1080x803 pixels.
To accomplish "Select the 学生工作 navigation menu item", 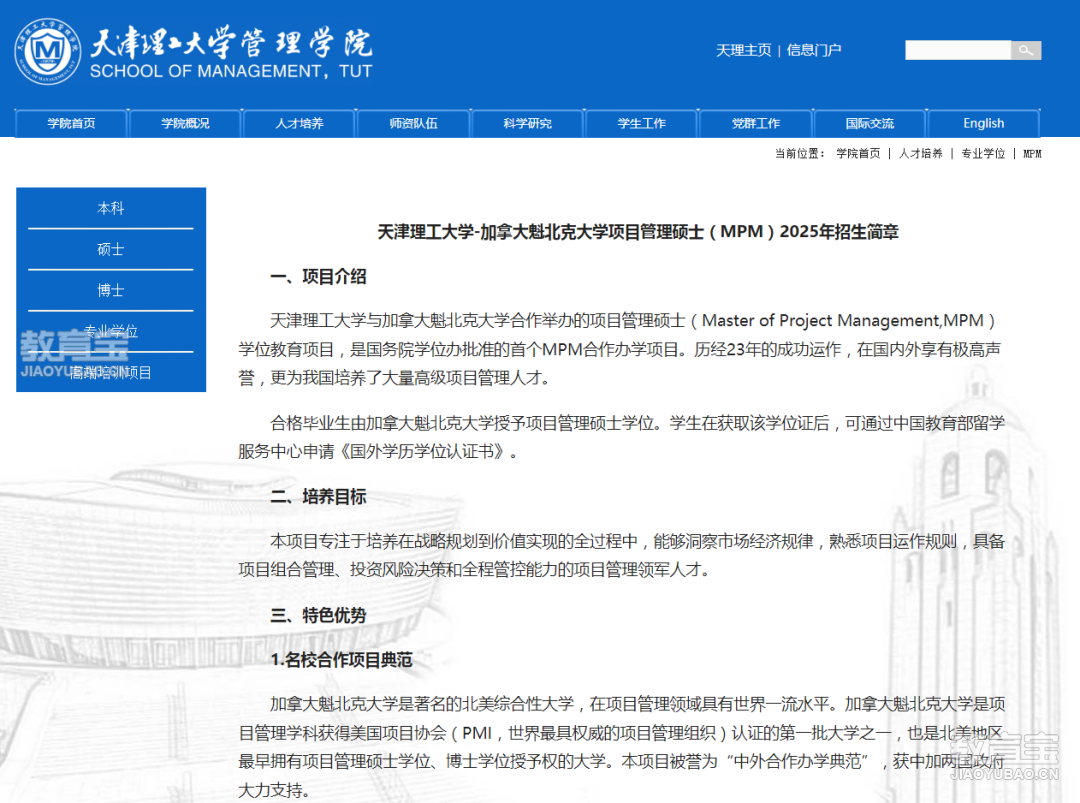I will (x=641, y=123).
